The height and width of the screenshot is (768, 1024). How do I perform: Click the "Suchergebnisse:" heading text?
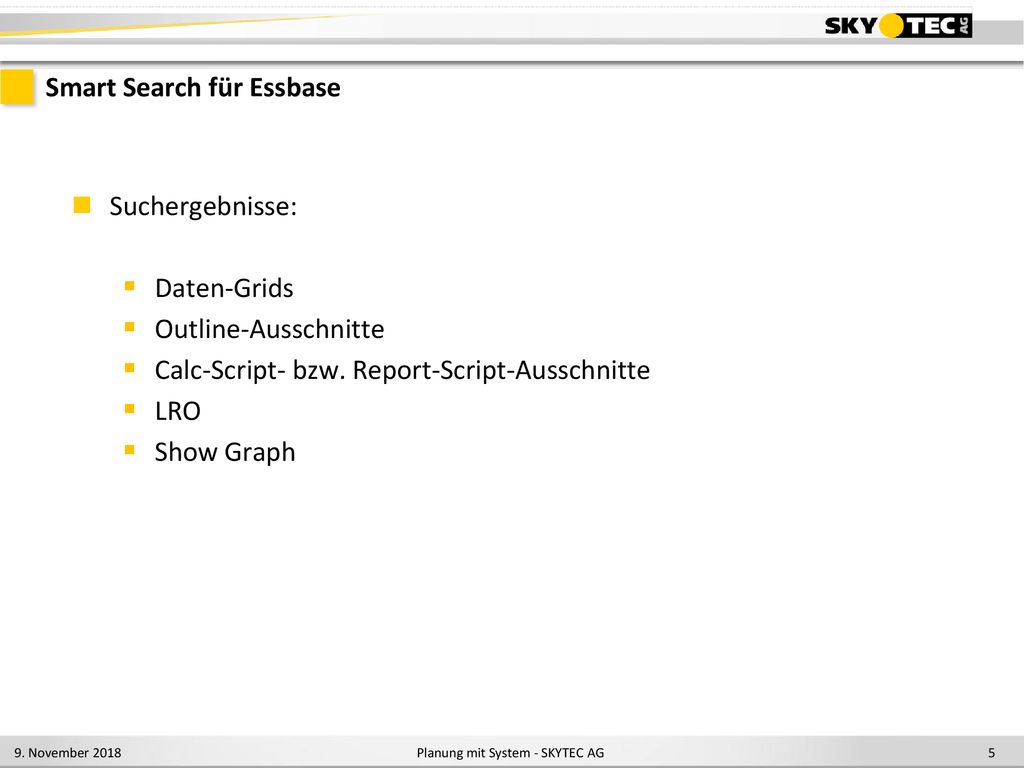[203, 206]
